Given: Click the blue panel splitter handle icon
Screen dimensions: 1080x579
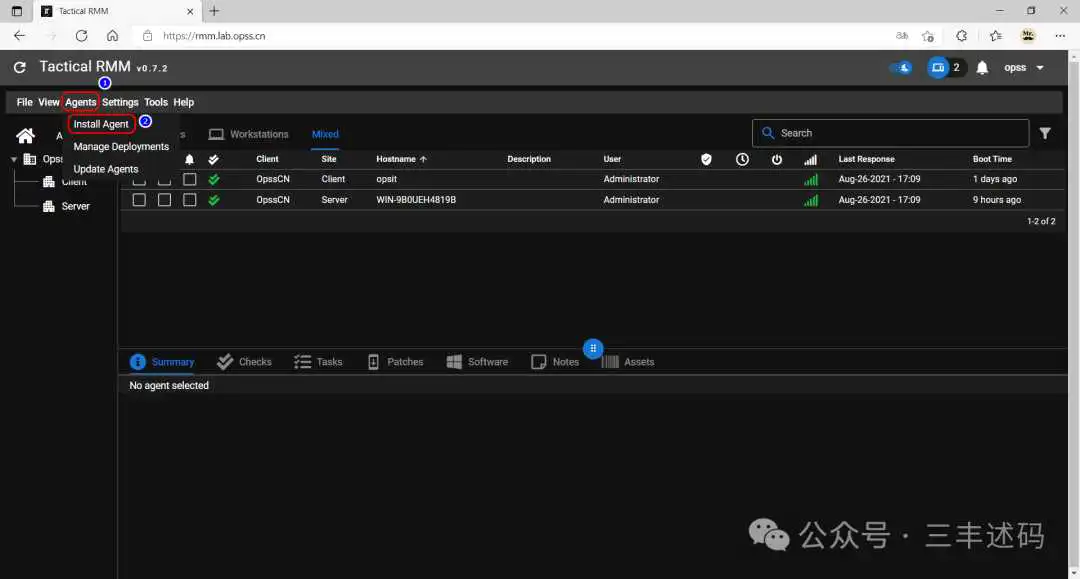Looking at the screenshot, I should 593,348.
